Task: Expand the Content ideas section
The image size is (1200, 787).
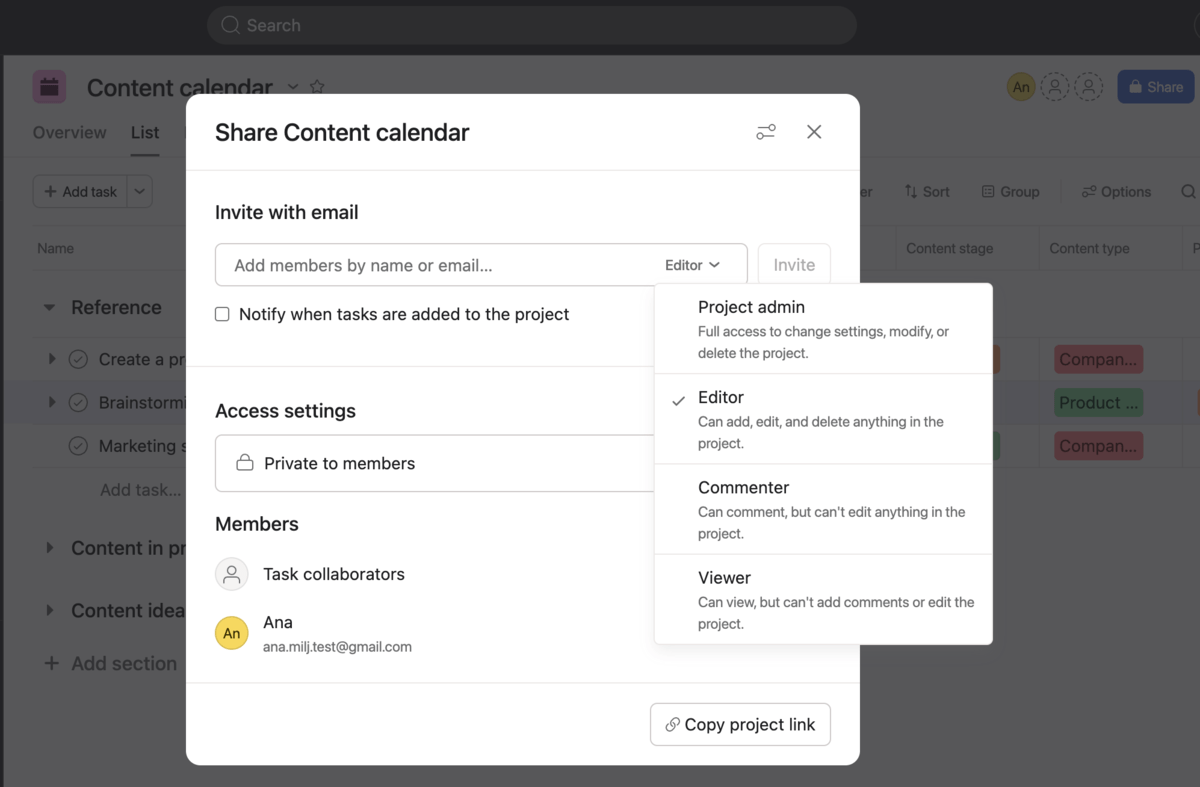Action: 48,610
